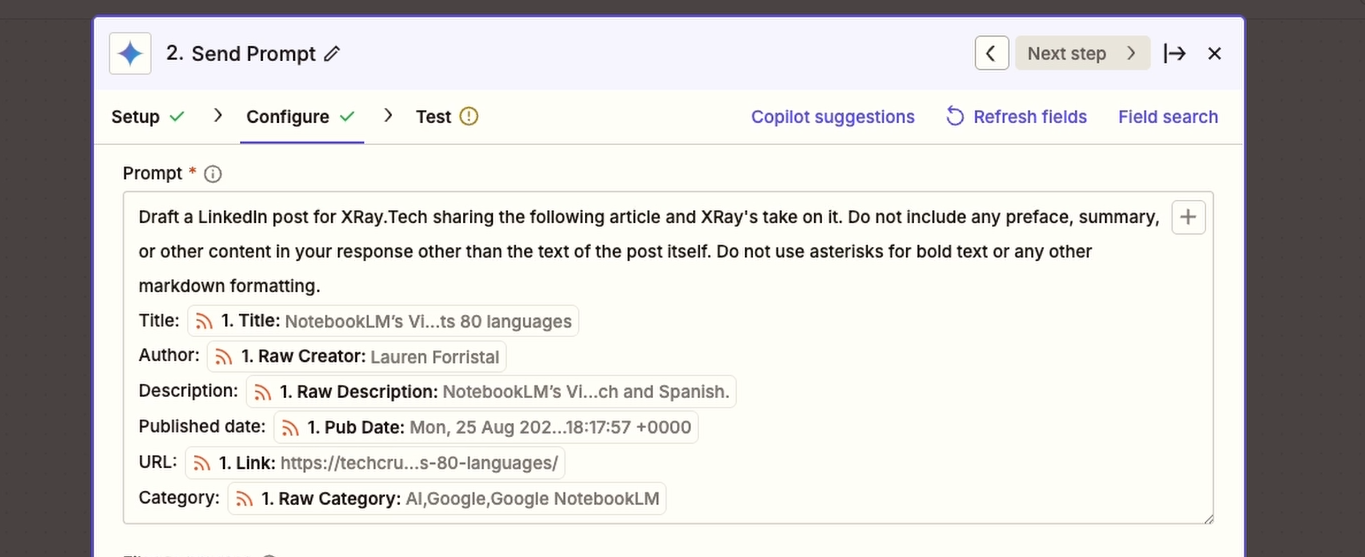Close the Send Prompt panel

coord(1215,54)
